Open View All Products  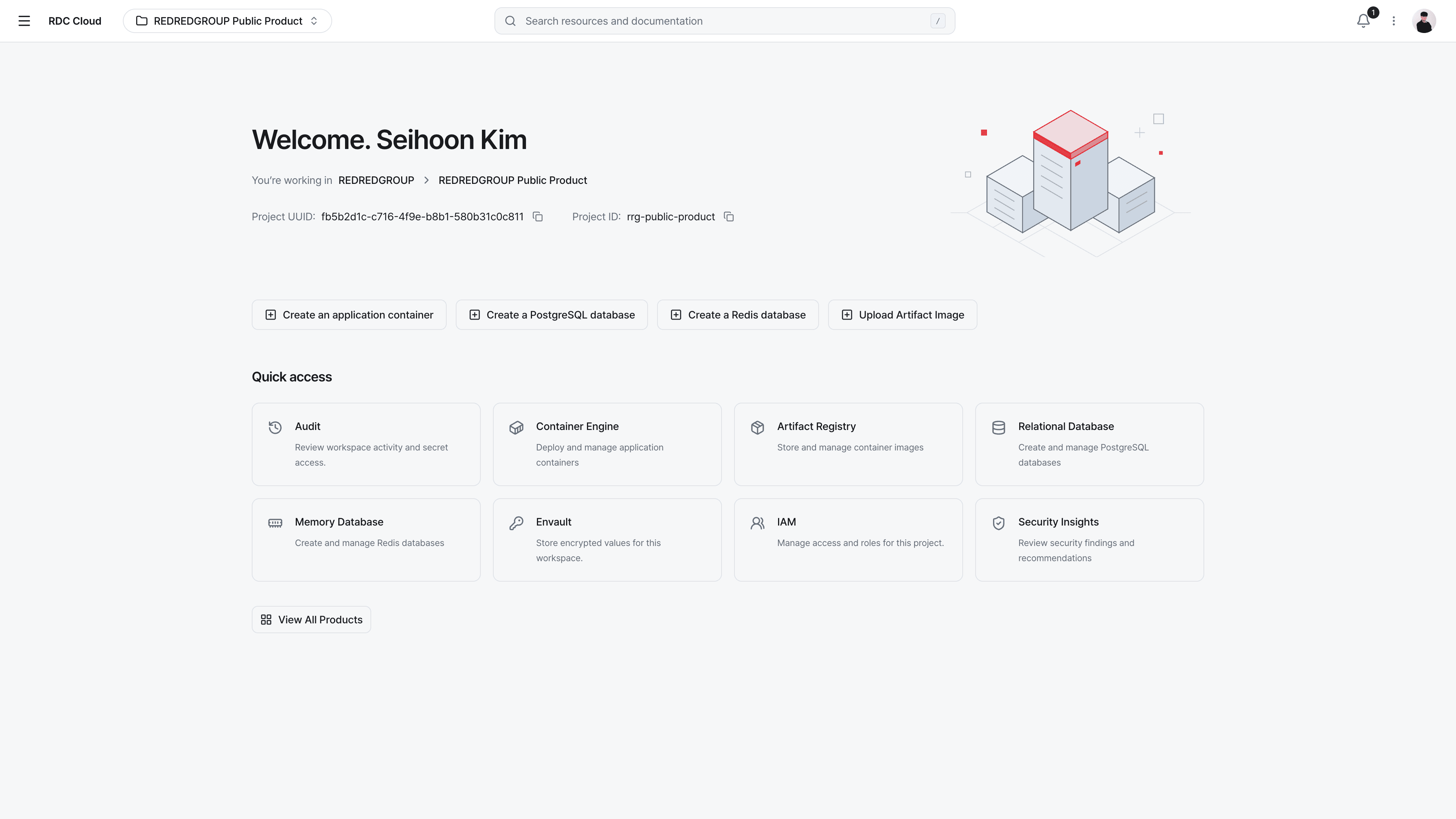pos(311,620)
